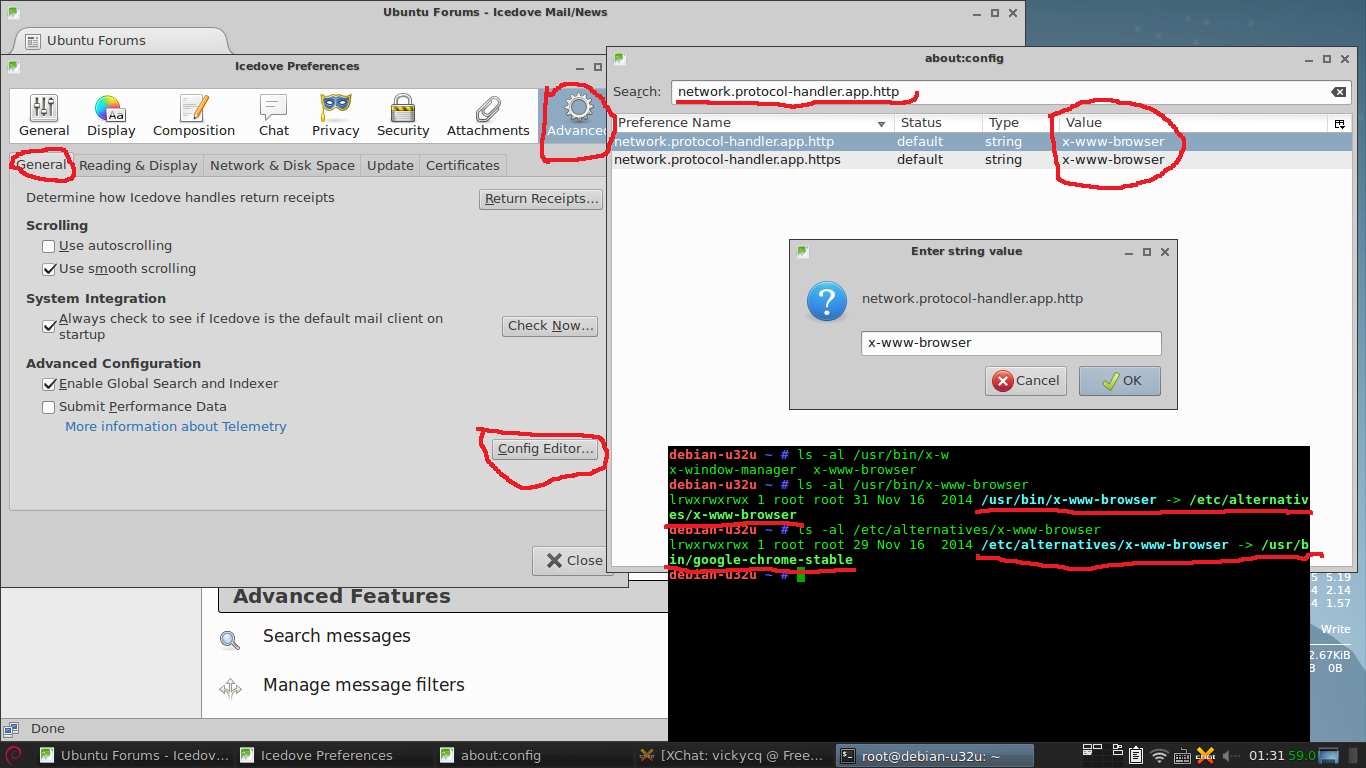Confirm string value with OK
1366x768 pixels.
1120,381
